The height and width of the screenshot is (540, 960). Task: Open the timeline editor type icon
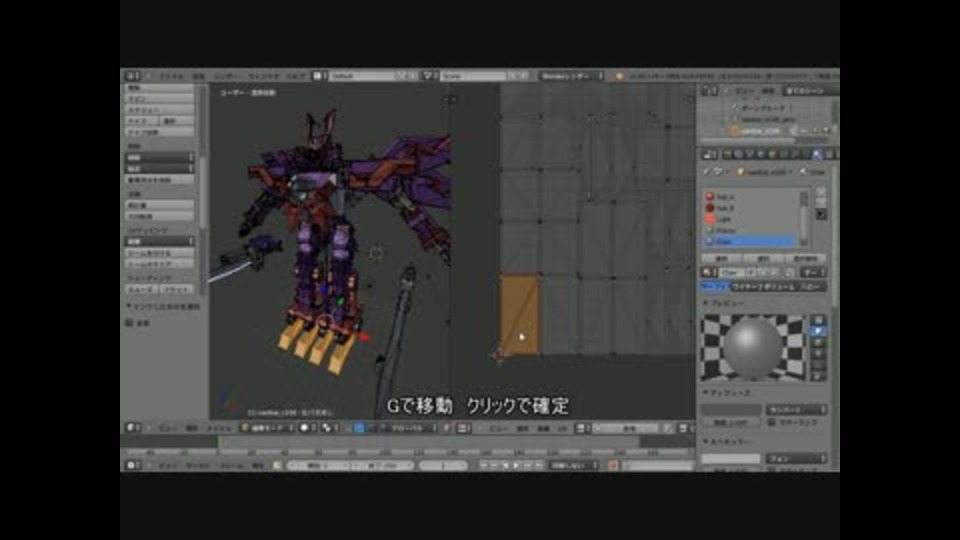point(132,465)
